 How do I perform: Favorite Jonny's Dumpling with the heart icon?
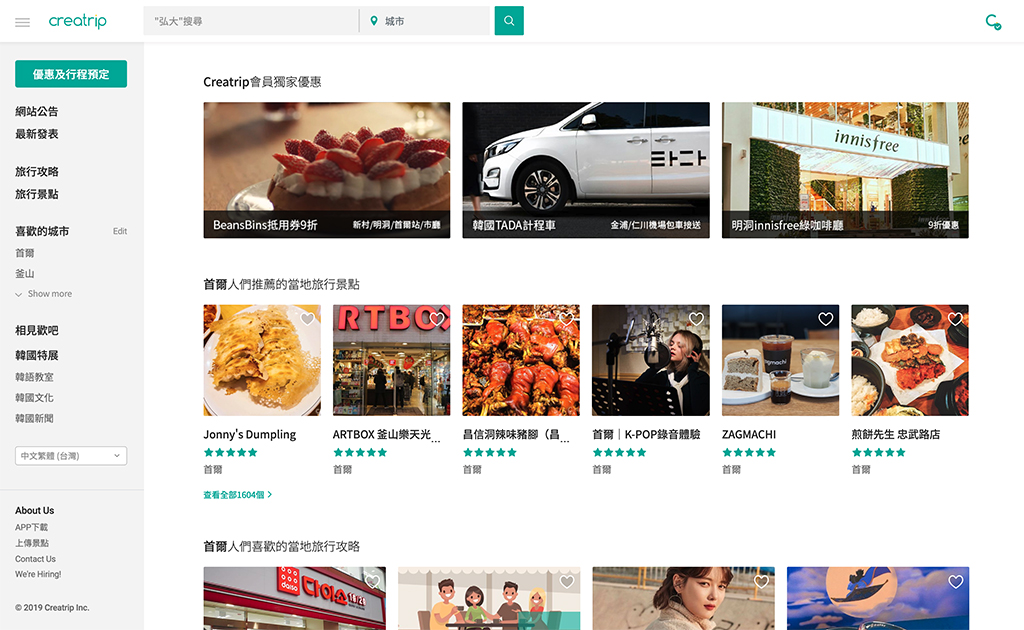point(307,319)
